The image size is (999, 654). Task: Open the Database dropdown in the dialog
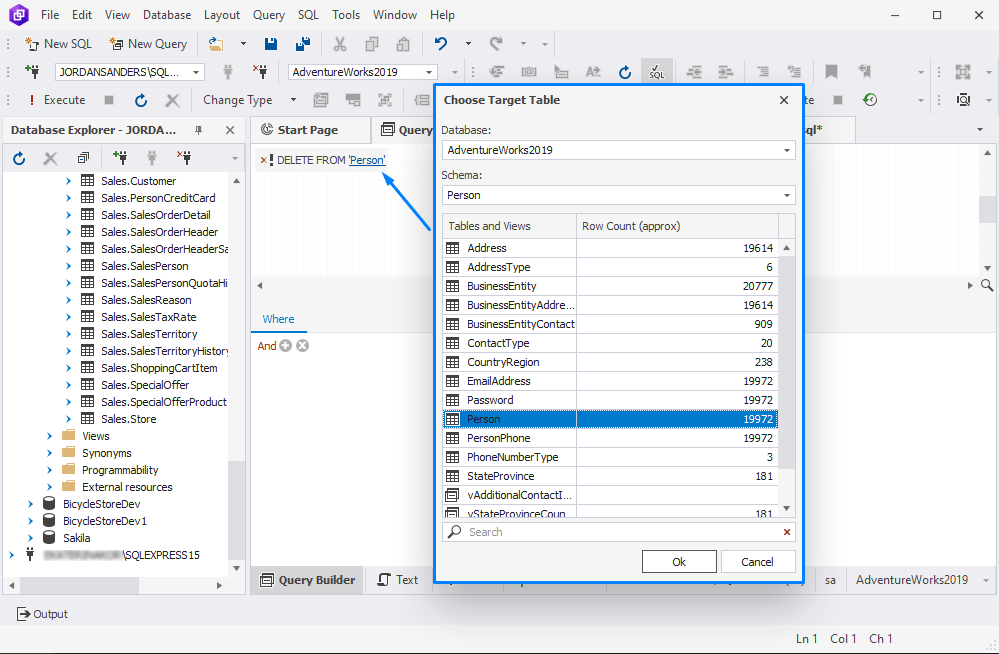click(787, 150)
